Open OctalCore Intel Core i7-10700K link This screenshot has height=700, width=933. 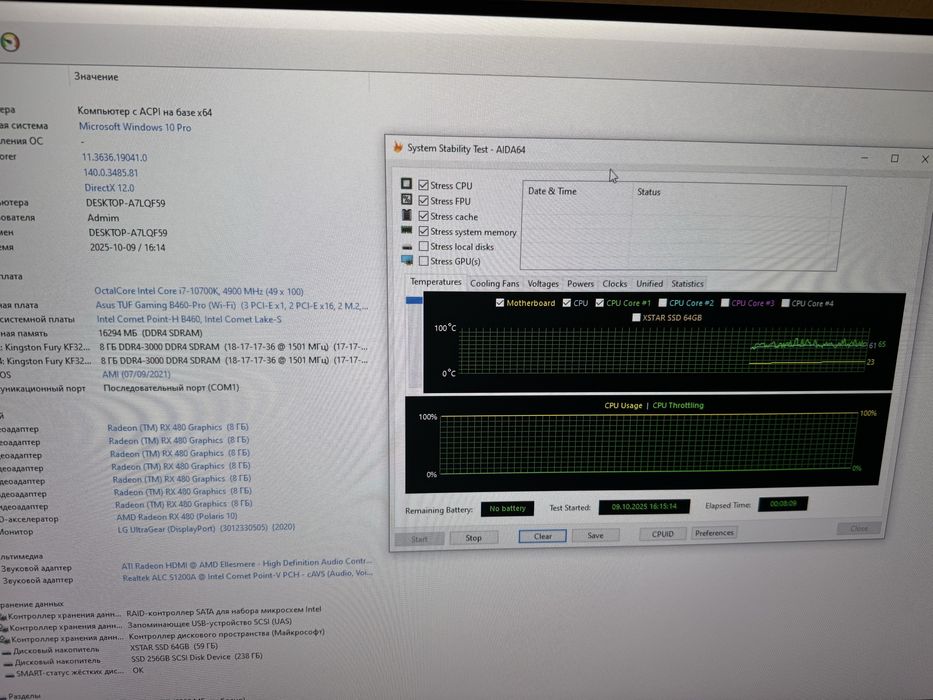[x=199, y=291]
